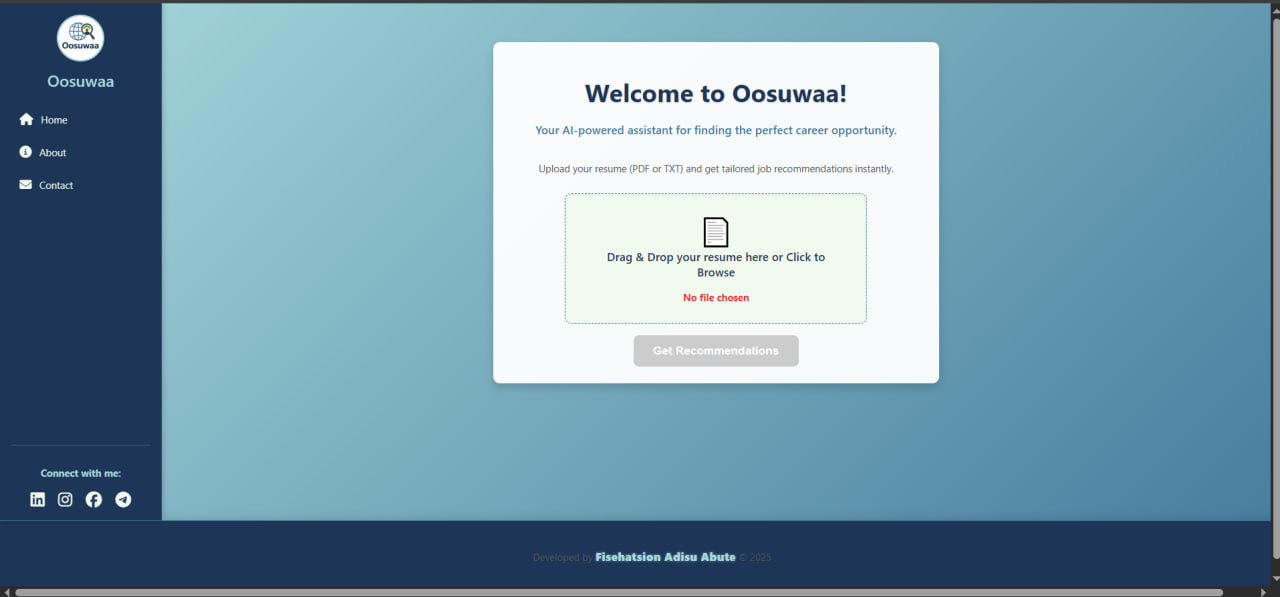
Task: Click the Oosuwaa globe logo
Action: click(80, 37)
